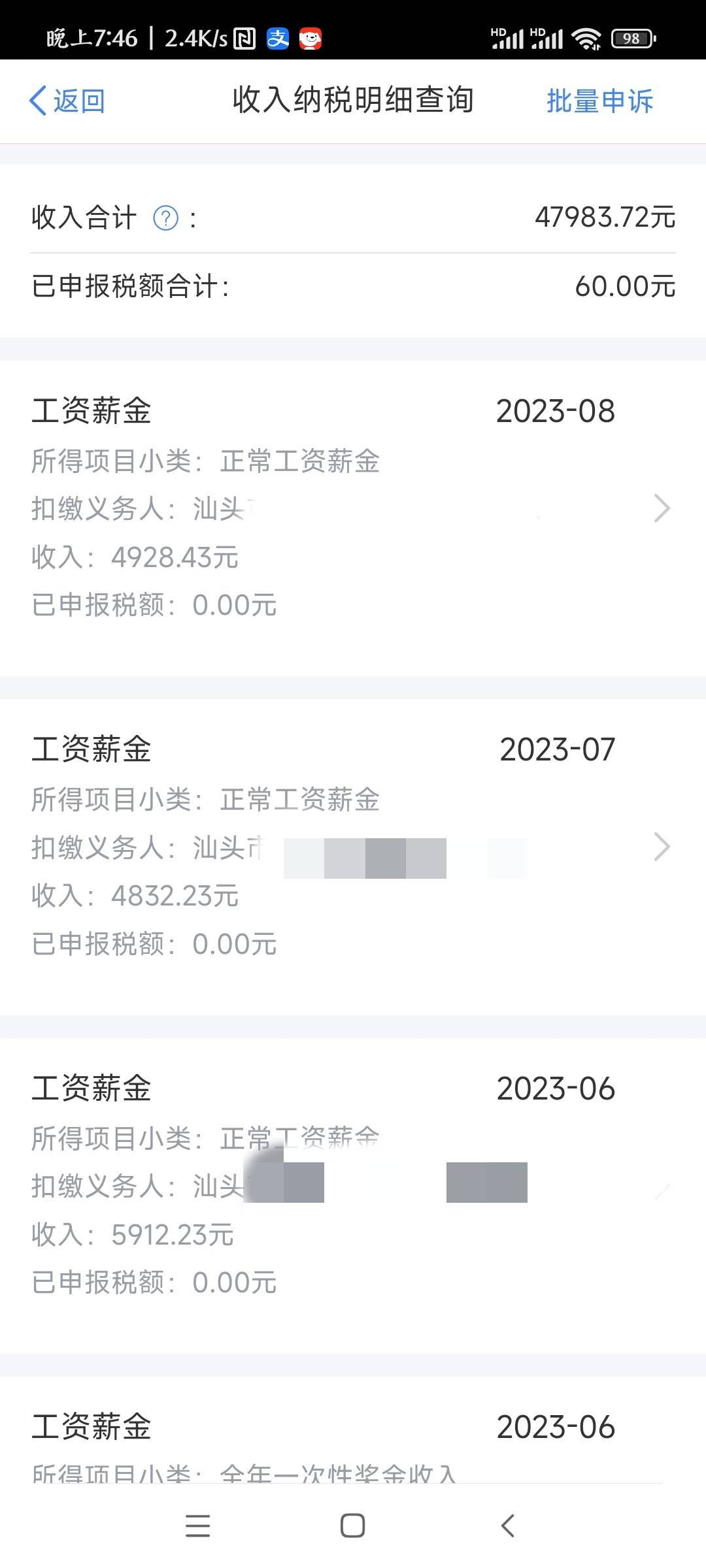Tap the Wi-Fi signal icon

[x=586, y=39]
